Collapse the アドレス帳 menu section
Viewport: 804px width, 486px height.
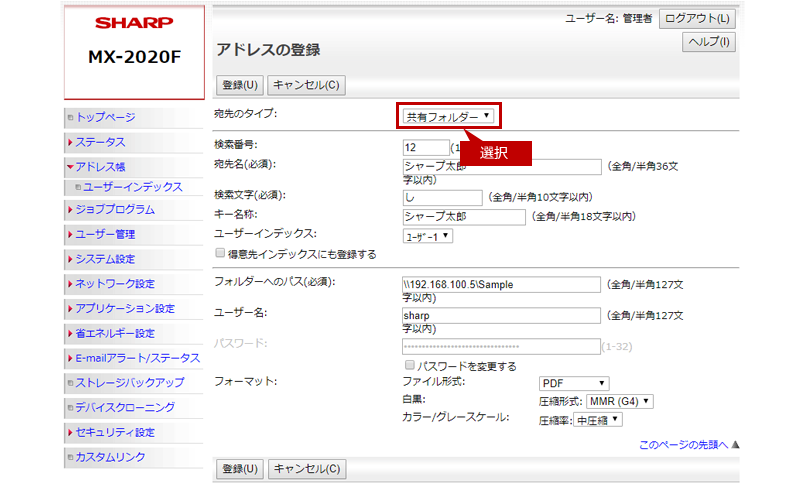point(100,167)
